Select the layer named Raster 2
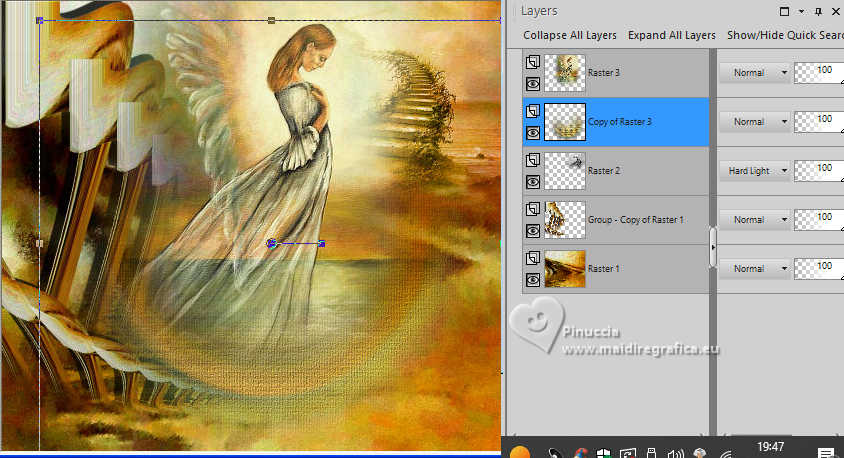The height and width of the screenshot is (458, 844). tap(603, 171)
